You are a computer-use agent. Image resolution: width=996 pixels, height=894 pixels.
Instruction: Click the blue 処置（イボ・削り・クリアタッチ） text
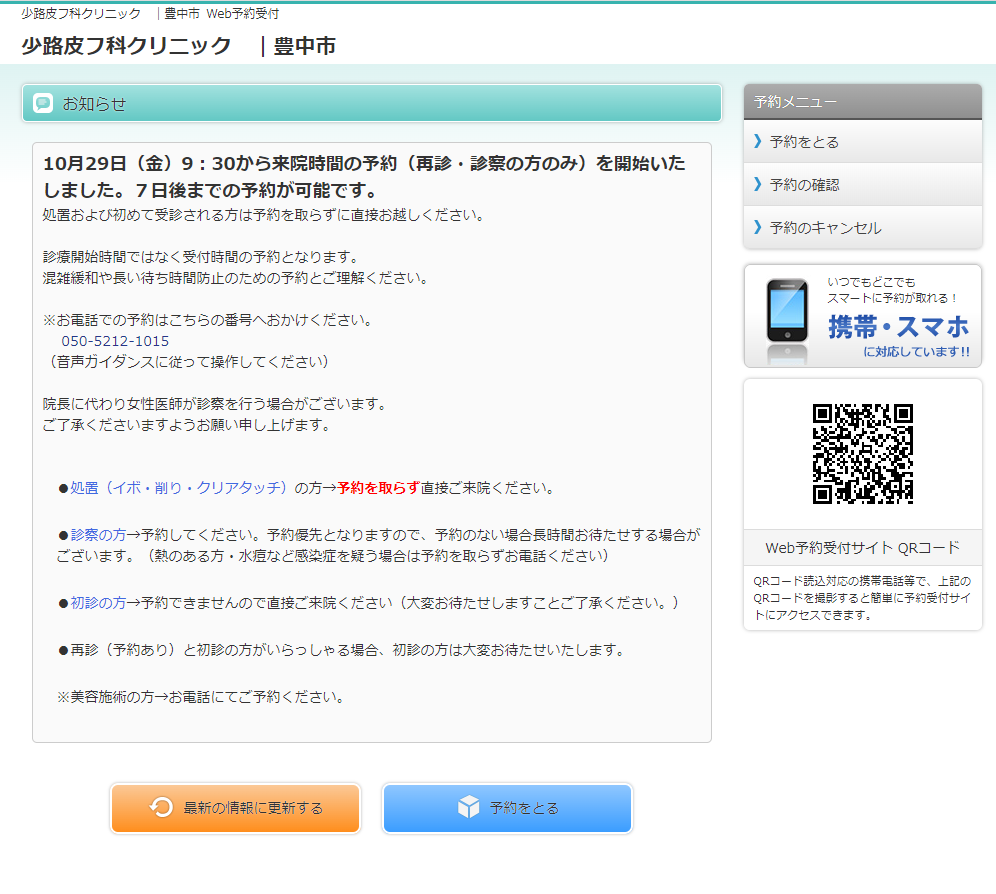click(179, 487)
